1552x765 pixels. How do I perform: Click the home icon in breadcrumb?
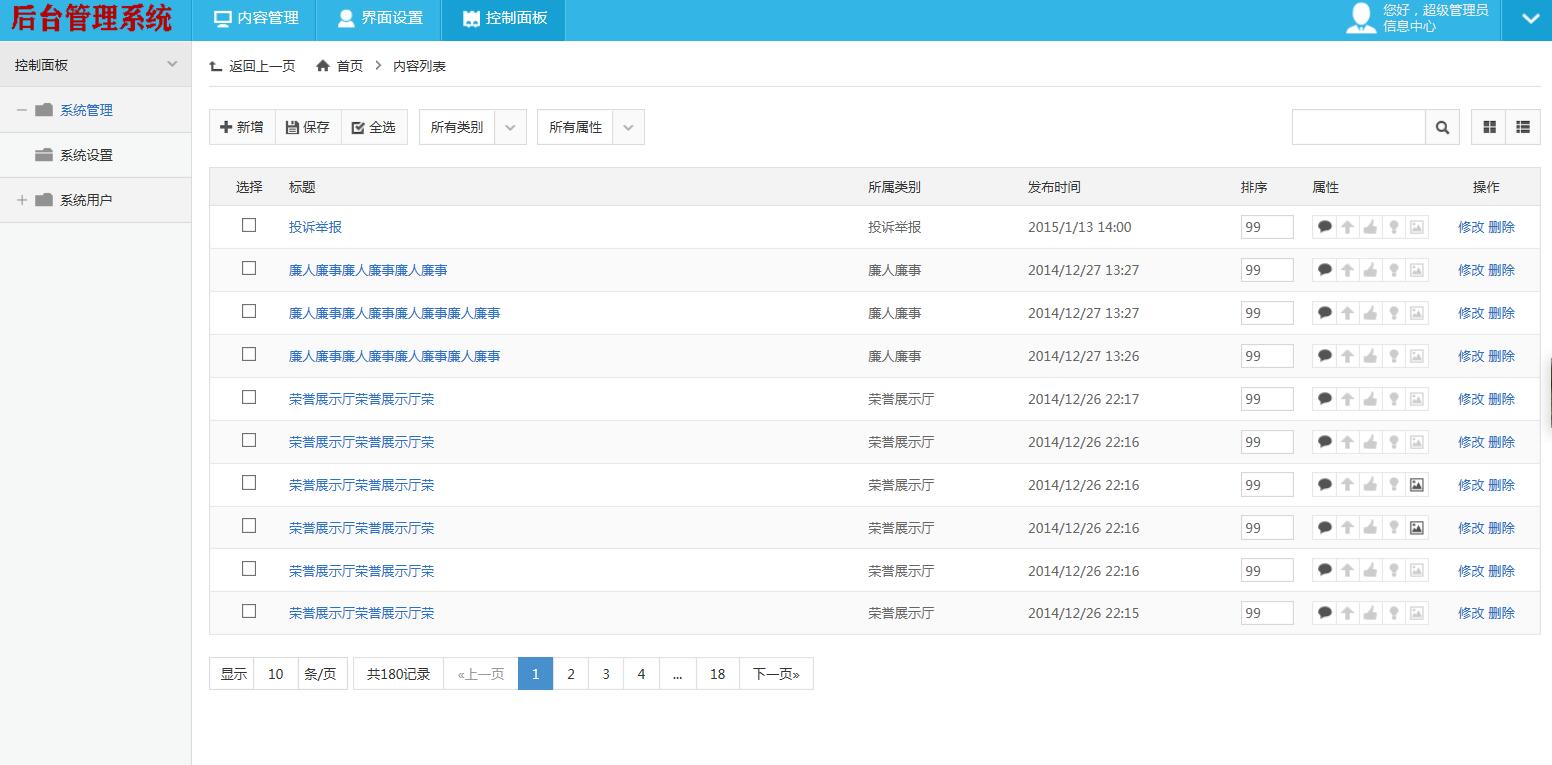[x=322, y=66]
